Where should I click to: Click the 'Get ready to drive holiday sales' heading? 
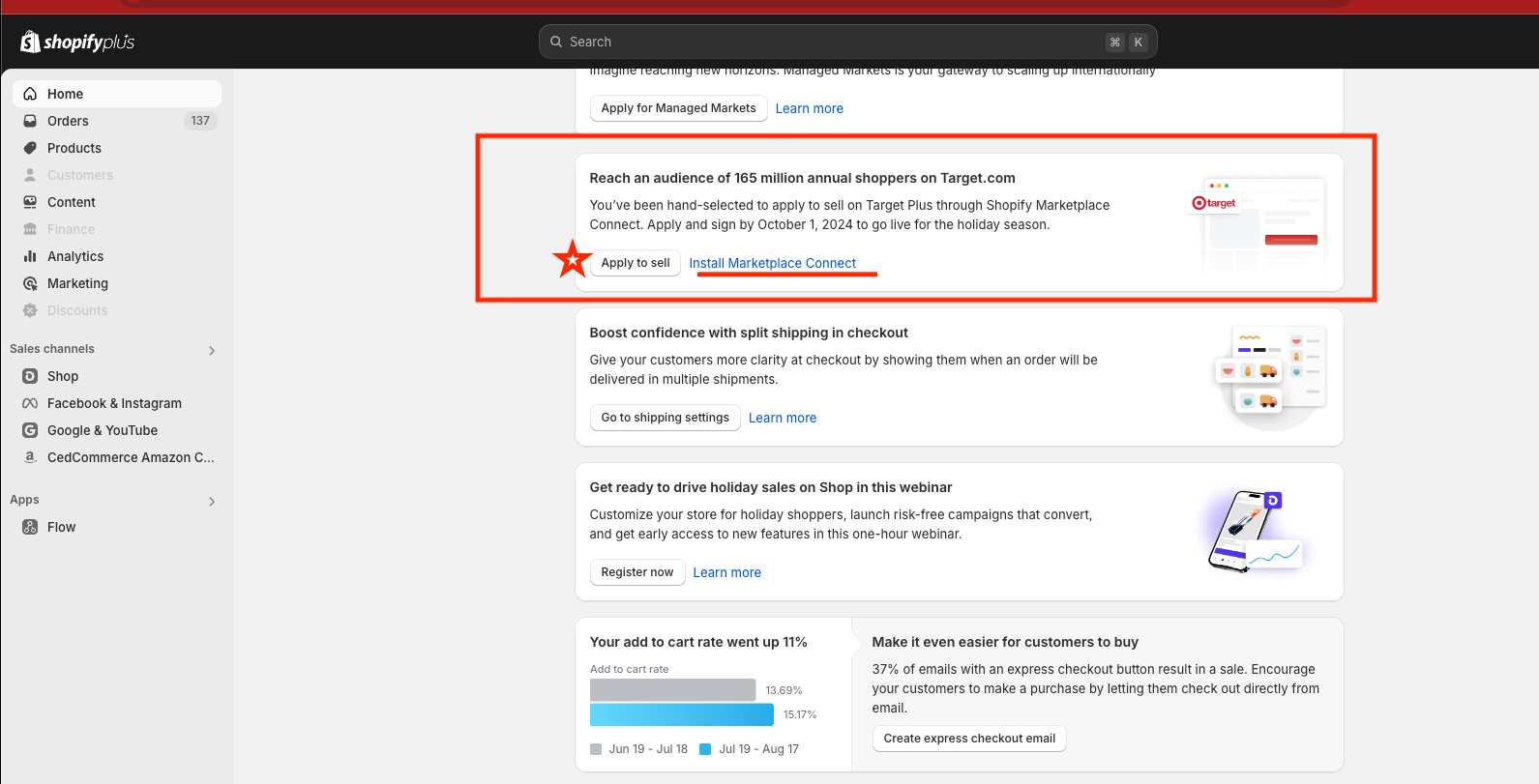click(771, 487)
